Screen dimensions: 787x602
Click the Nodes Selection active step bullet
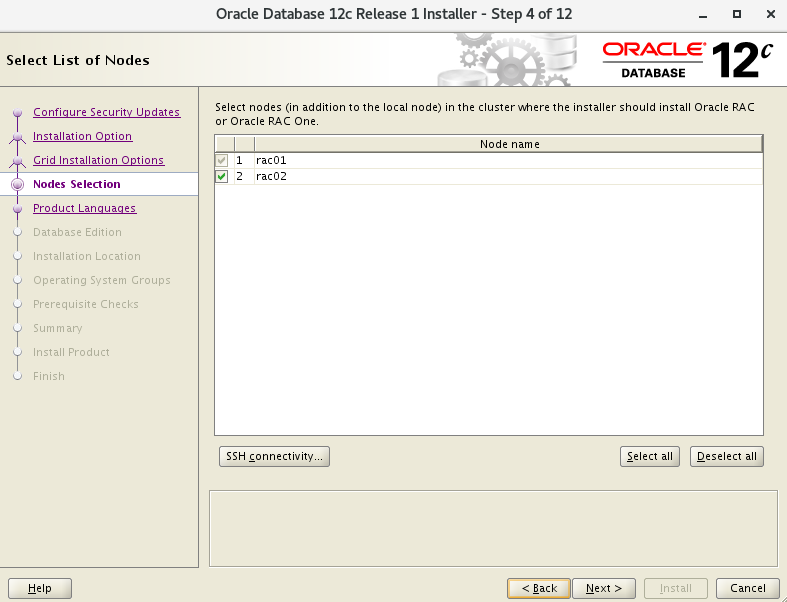click(18, 185)
